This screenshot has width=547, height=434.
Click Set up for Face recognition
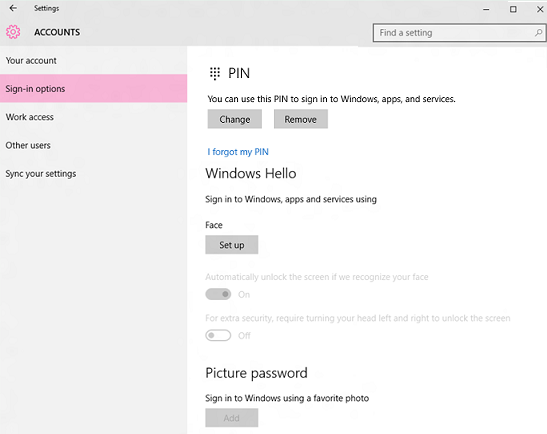click(x=232, y=245)
